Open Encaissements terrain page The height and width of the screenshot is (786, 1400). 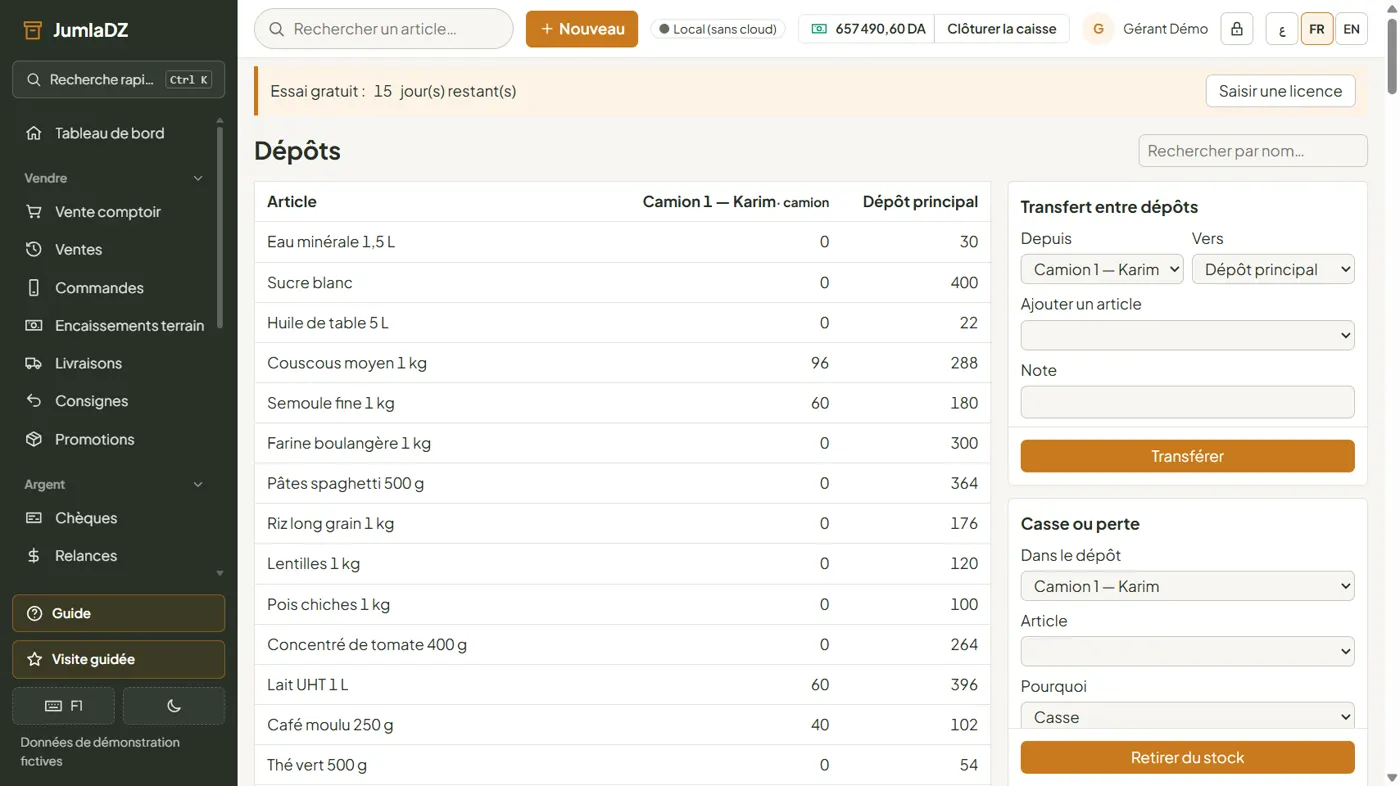113,326
